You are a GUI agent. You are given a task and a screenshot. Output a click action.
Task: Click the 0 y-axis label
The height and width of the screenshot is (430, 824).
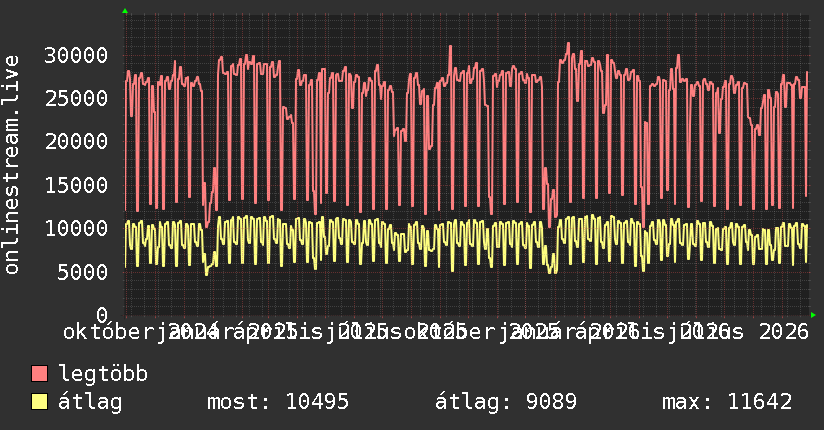(102, 315)
